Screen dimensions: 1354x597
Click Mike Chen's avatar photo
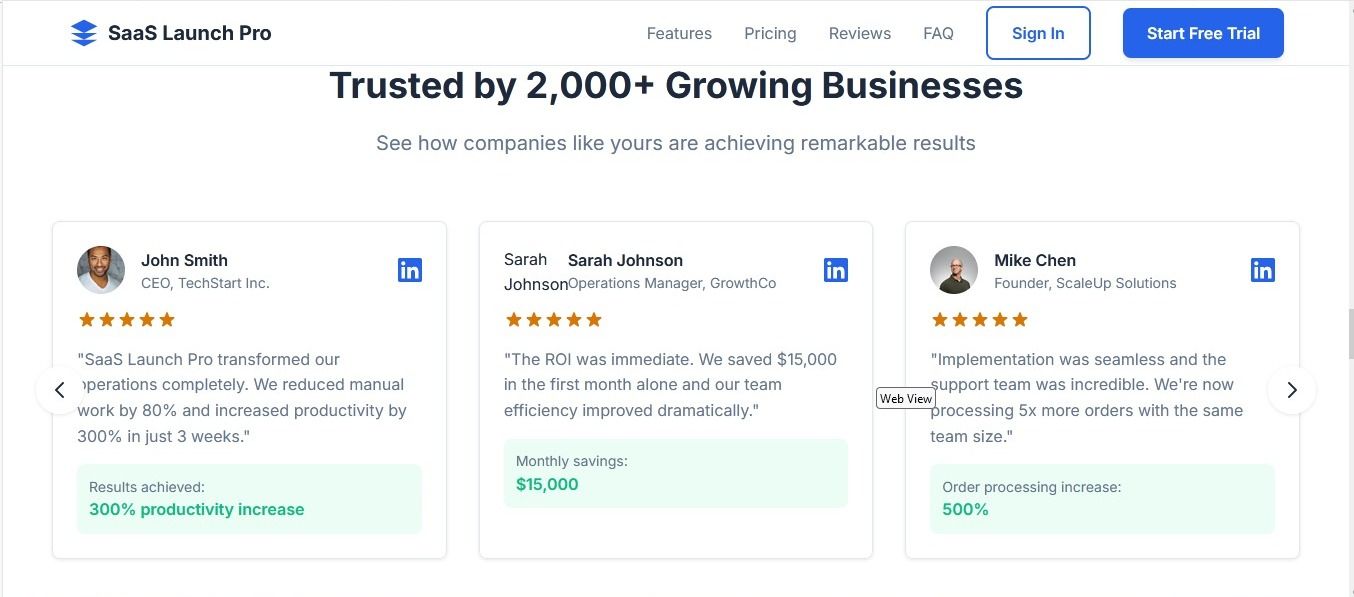click(954, 270)
